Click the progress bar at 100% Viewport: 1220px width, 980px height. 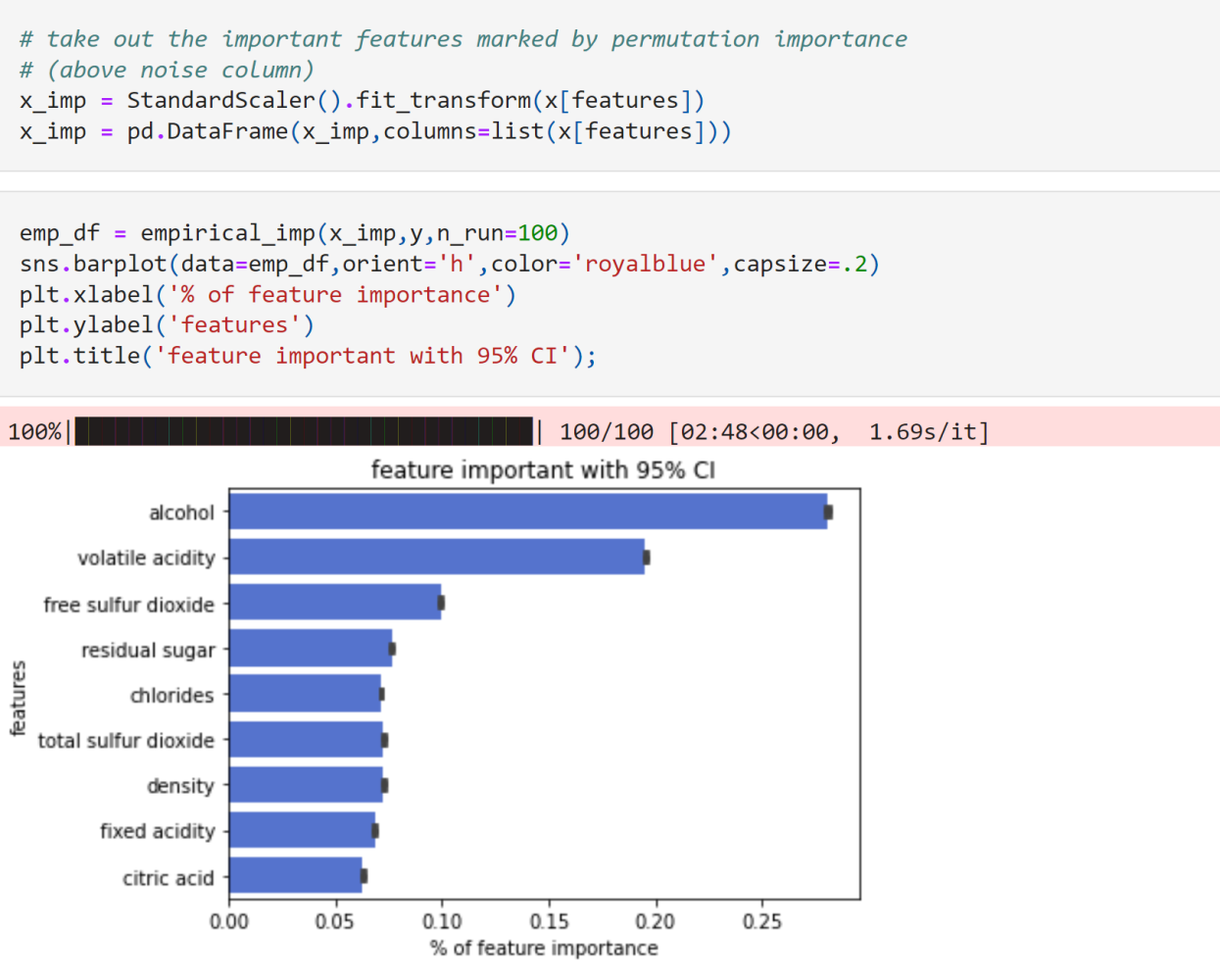(x=304, y=431)
